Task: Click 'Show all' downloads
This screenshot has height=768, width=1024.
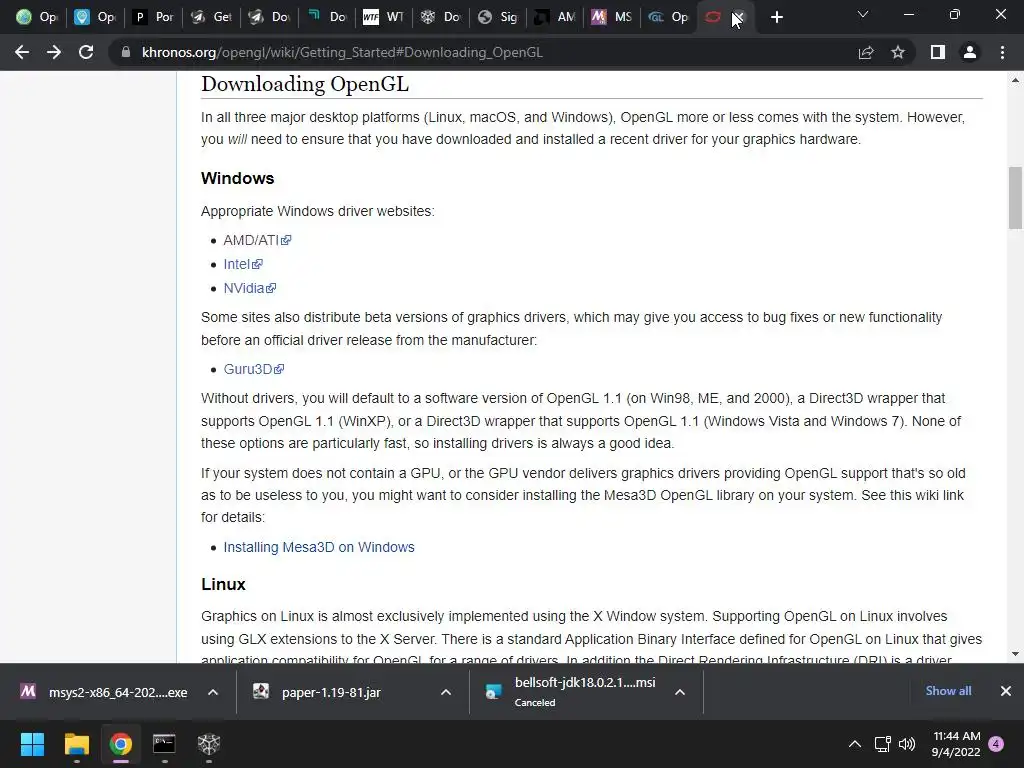Action: pyautogui.click(x=948, y=691)
